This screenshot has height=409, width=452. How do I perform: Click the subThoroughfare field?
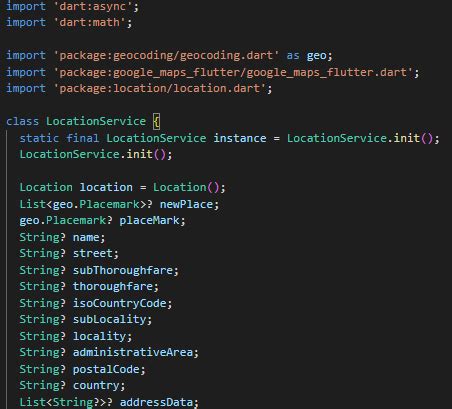(x=123, y=270)
